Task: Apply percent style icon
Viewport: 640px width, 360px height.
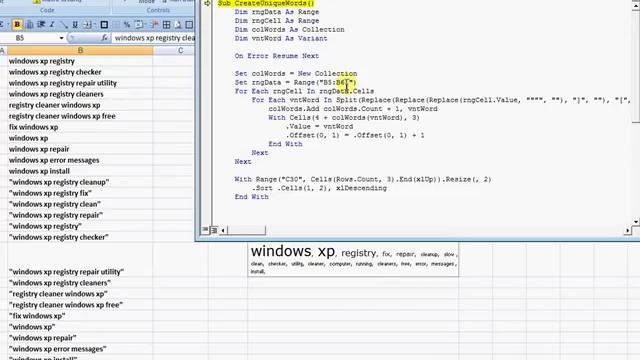Action: 127,25
